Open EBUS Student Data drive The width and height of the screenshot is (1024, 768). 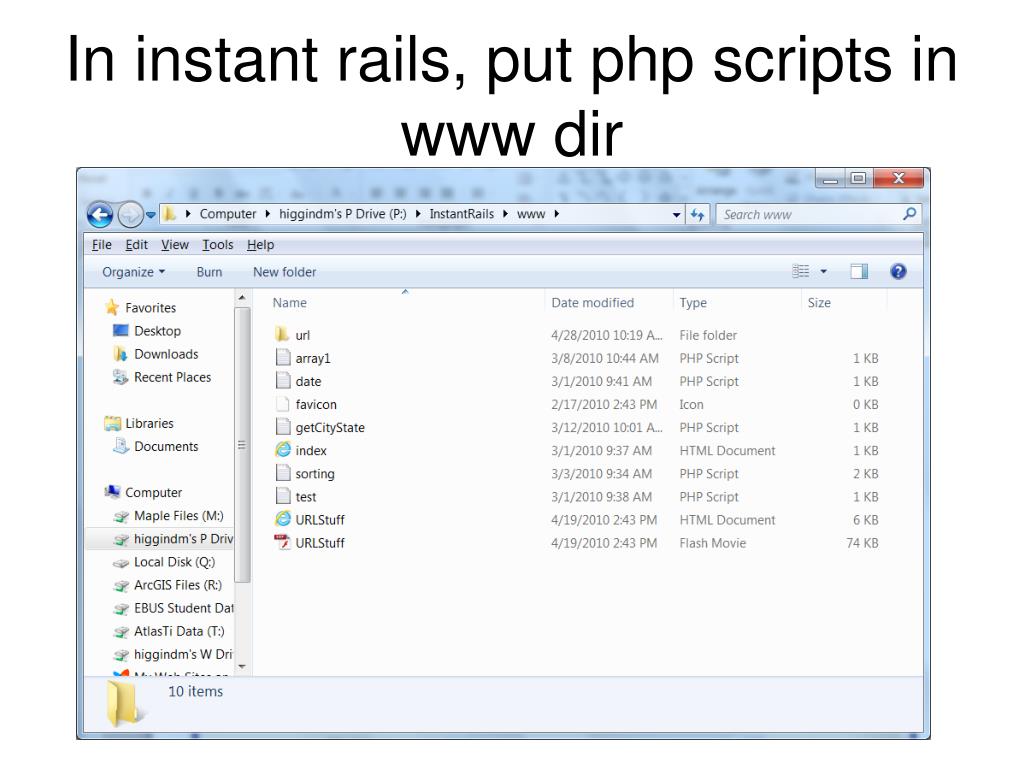coord(184,608)
